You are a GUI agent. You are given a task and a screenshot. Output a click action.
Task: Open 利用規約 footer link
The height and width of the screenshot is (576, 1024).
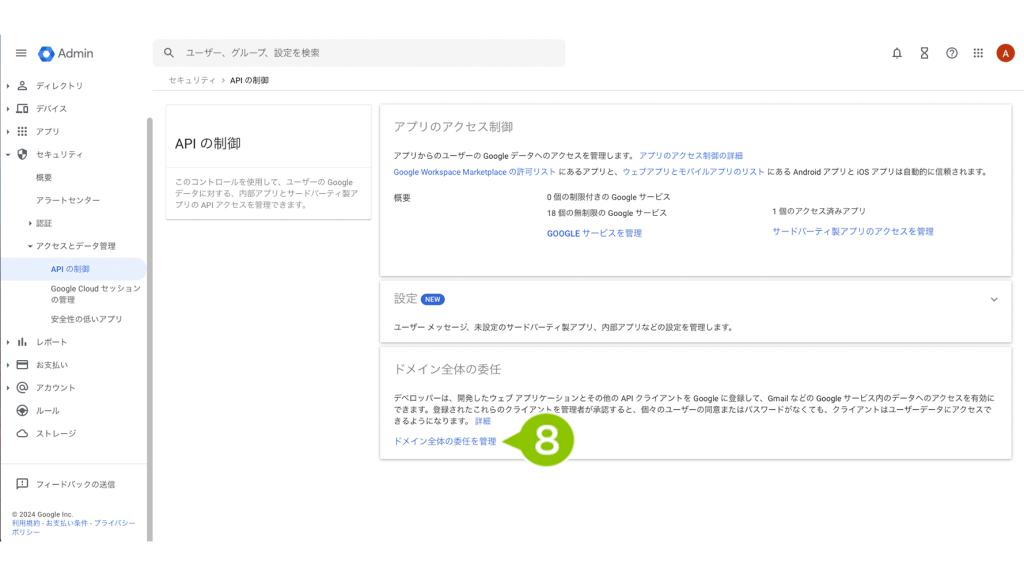click(25, 523)
